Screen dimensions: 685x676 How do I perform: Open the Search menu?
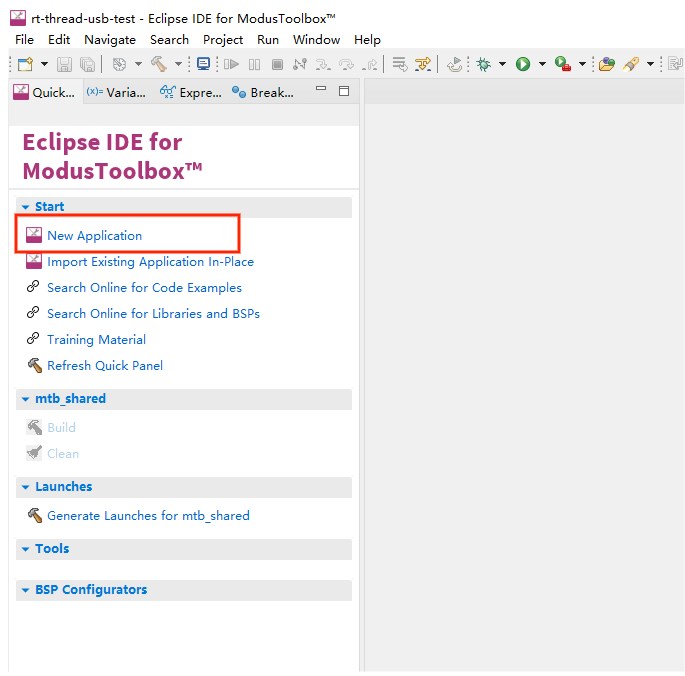tap(170, 40)
